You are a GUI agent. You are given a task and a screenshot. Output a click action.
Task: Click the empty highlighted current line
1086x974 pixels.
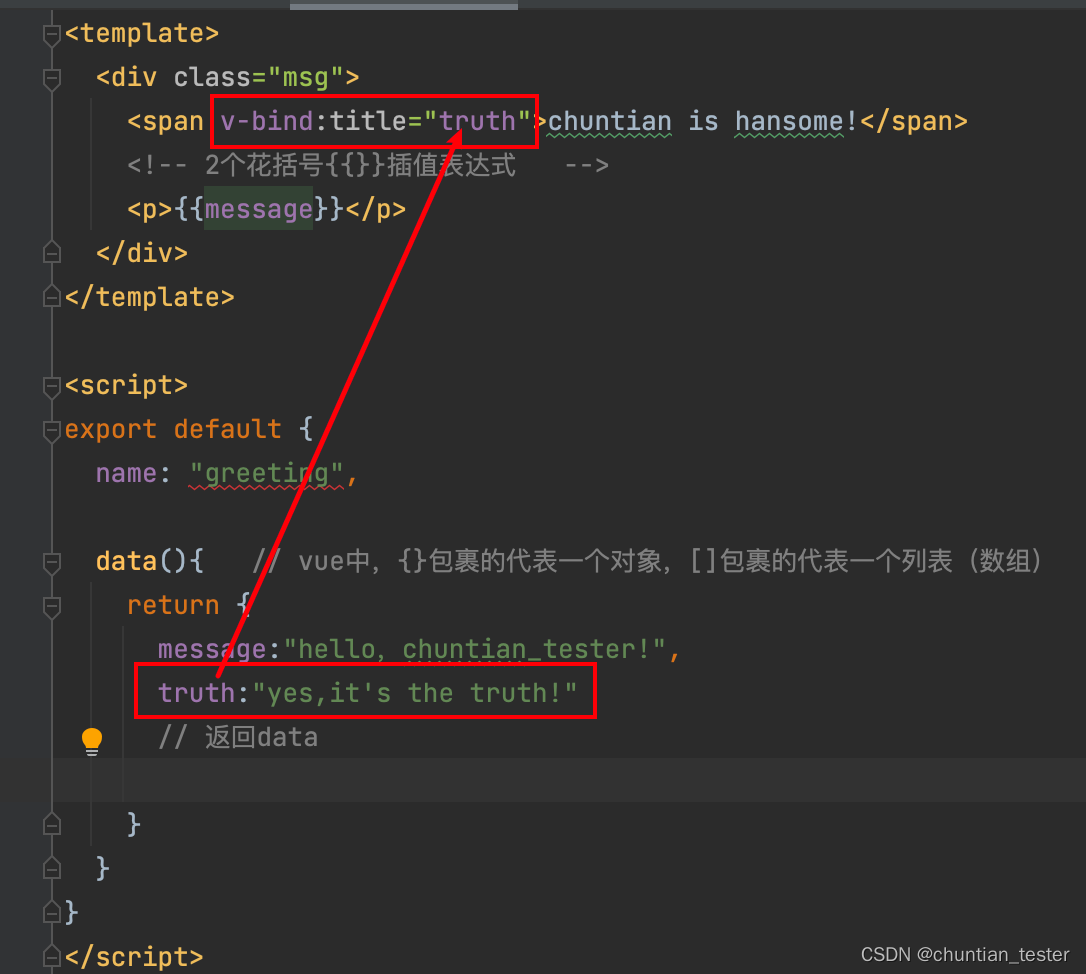[x=569, y=780]
